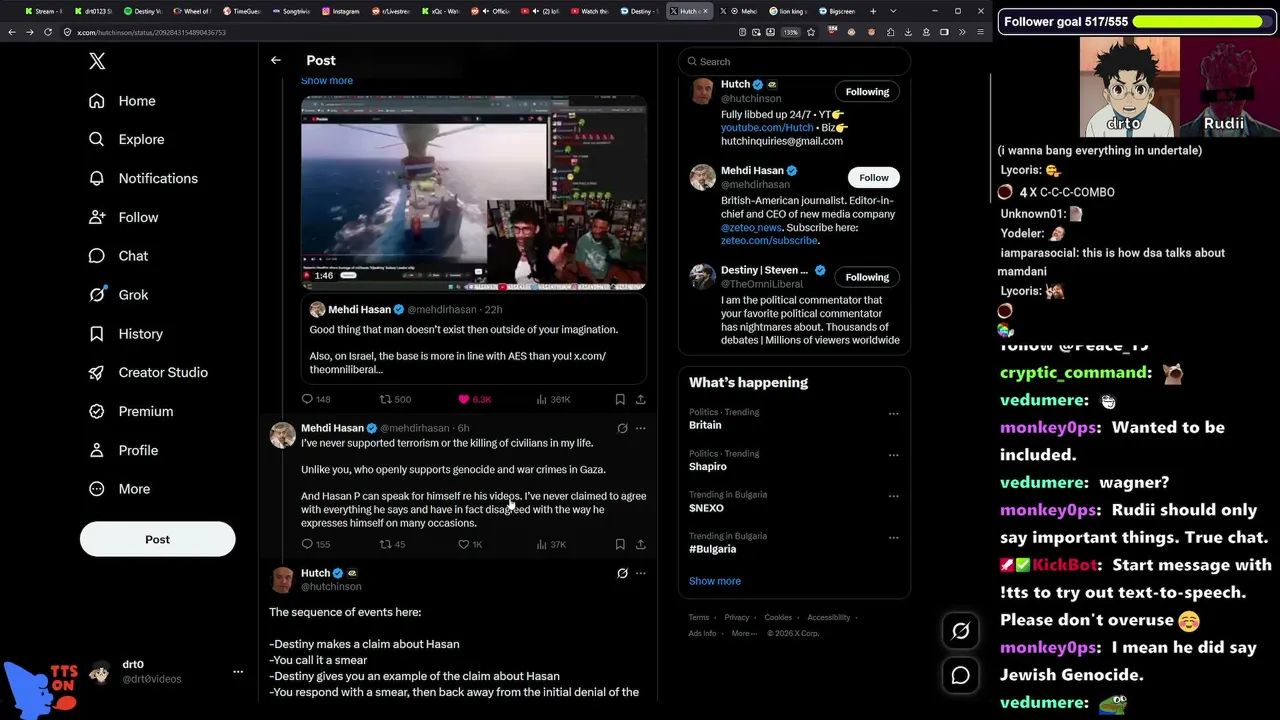Click reply icon on post with 148 replies
The image size is (1280, 720).
click(308, 399)
